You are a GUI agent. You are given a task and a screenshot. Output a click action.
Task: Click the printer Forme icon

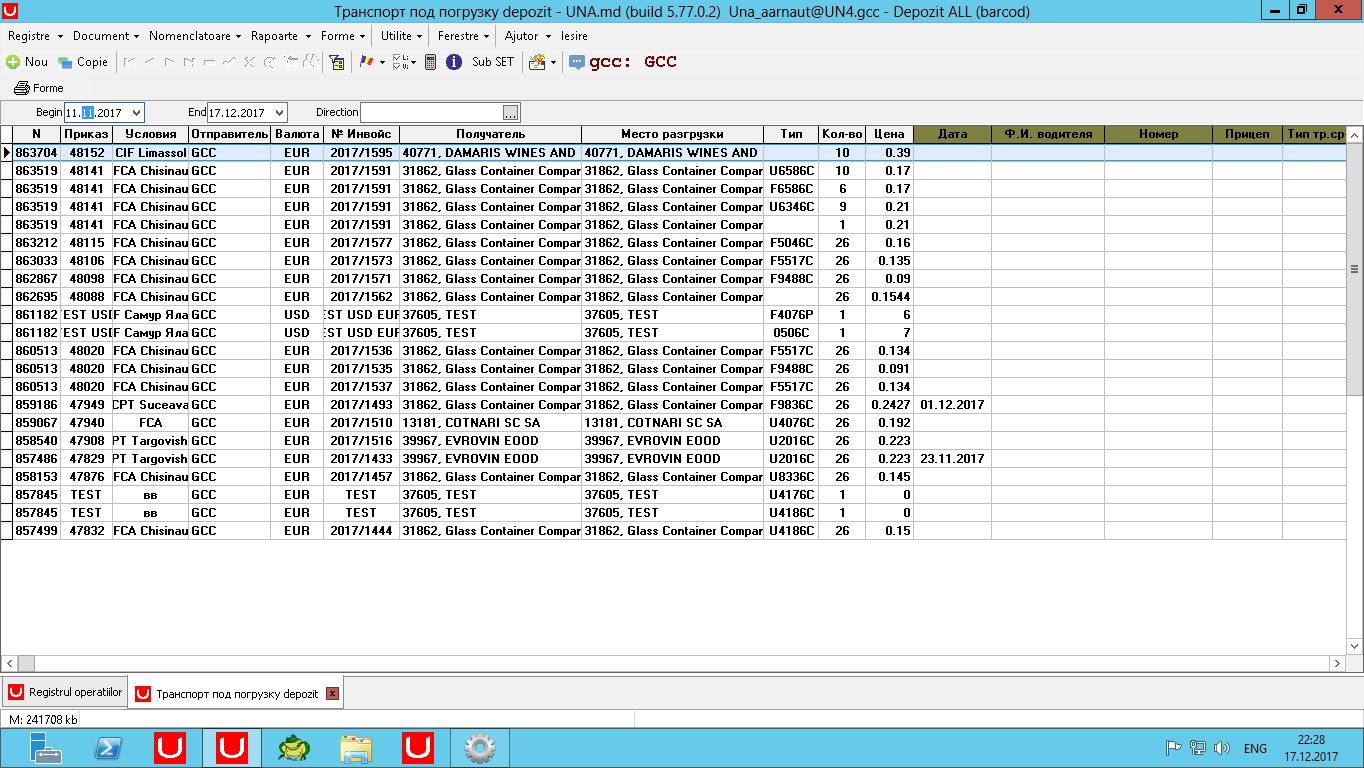coord(22,88)
